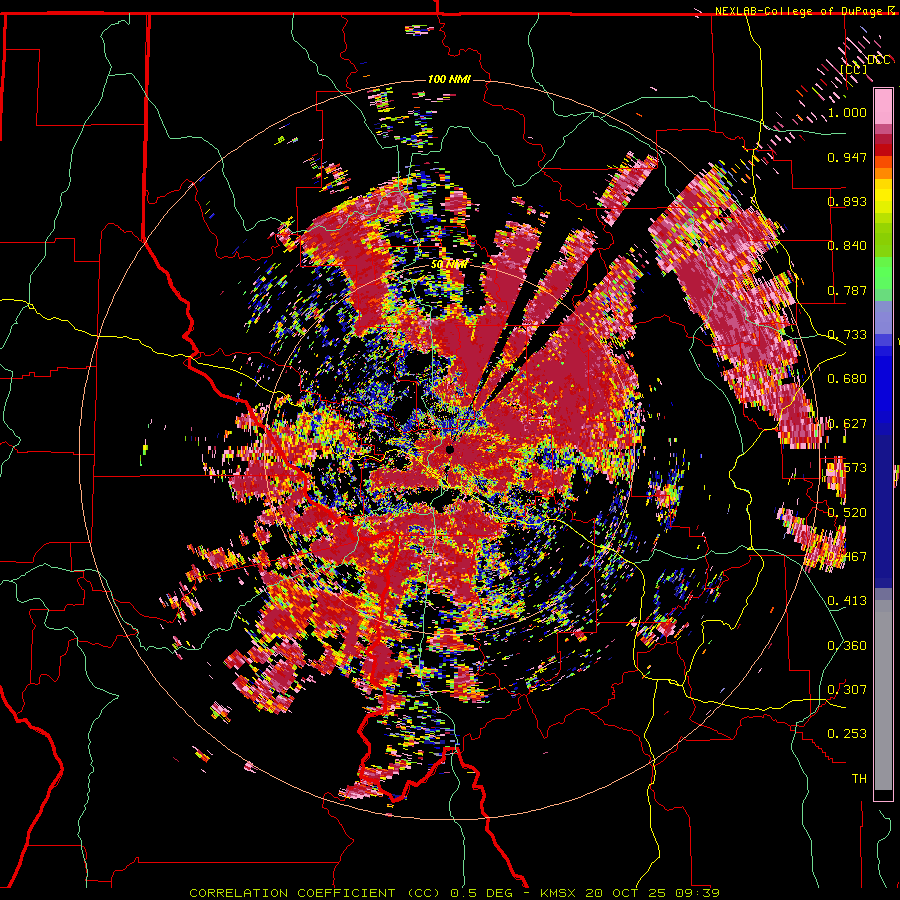Click the CORRELATION COEFFICIENT (CC) product title

coord(315,893)
